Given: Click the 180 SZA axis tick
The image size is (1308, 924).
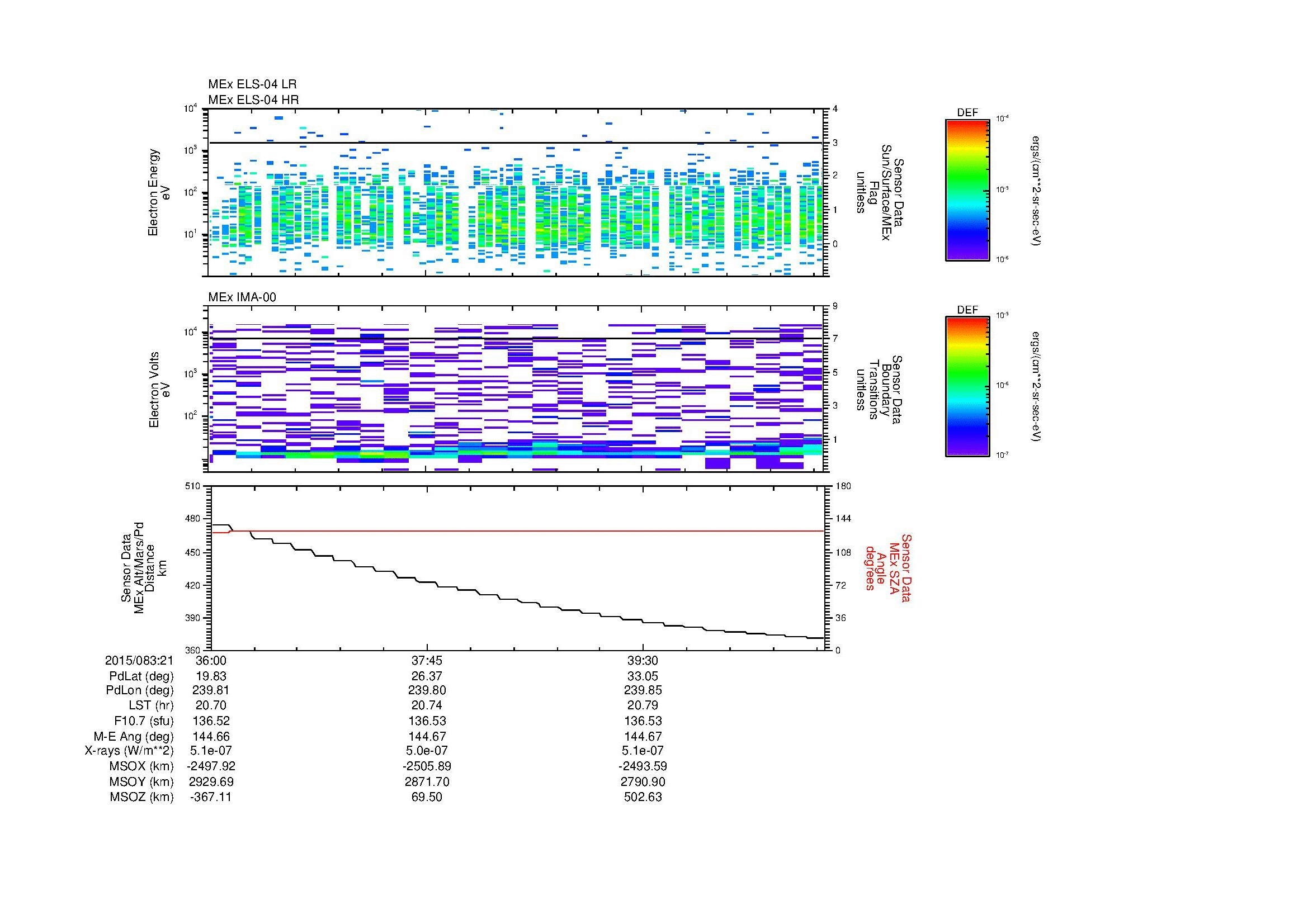Looking at the screenshot, I should (843, 486).
